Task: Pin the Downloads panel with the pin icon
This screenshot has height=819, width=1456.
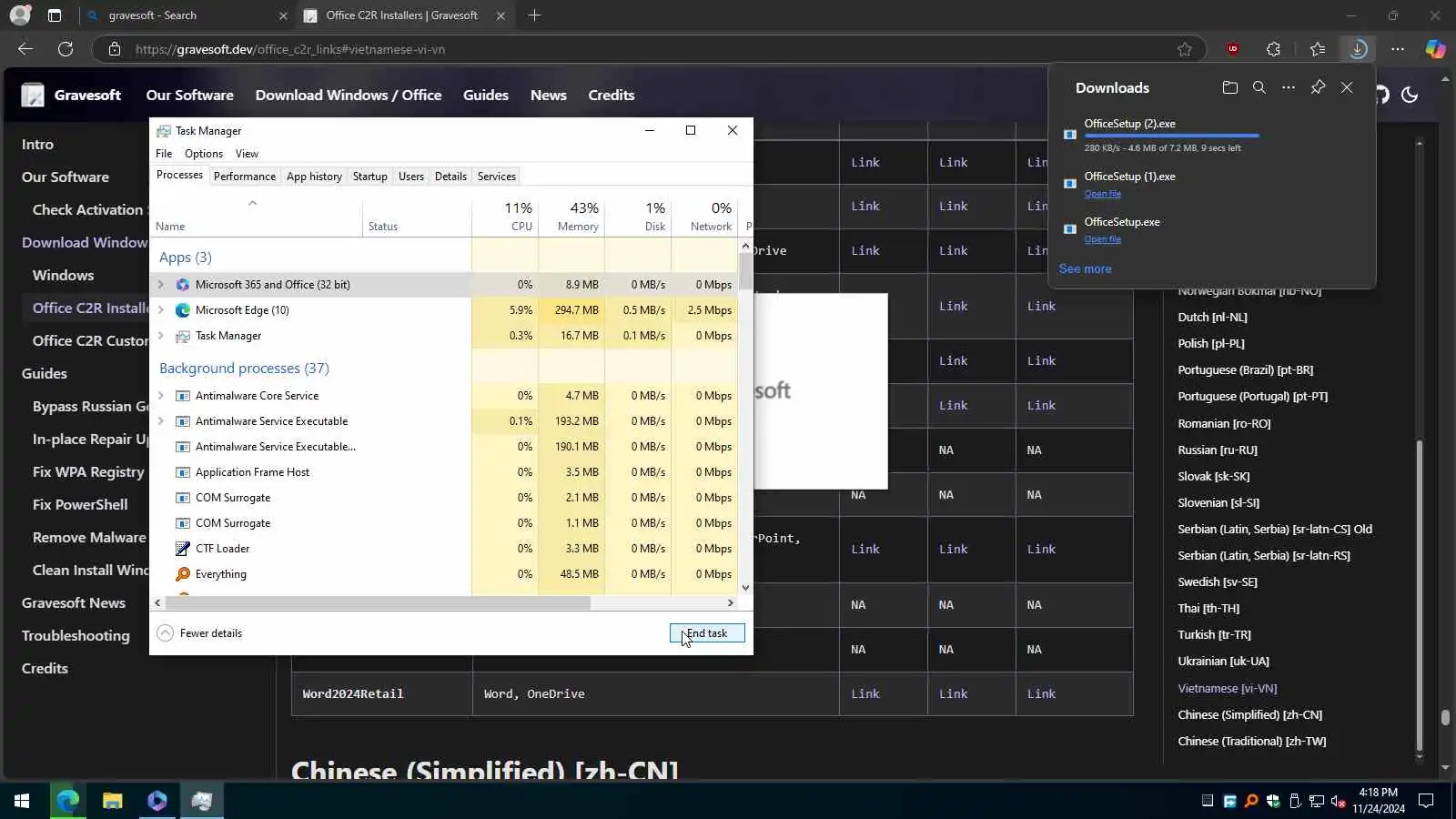Action: coord(1318,87)
